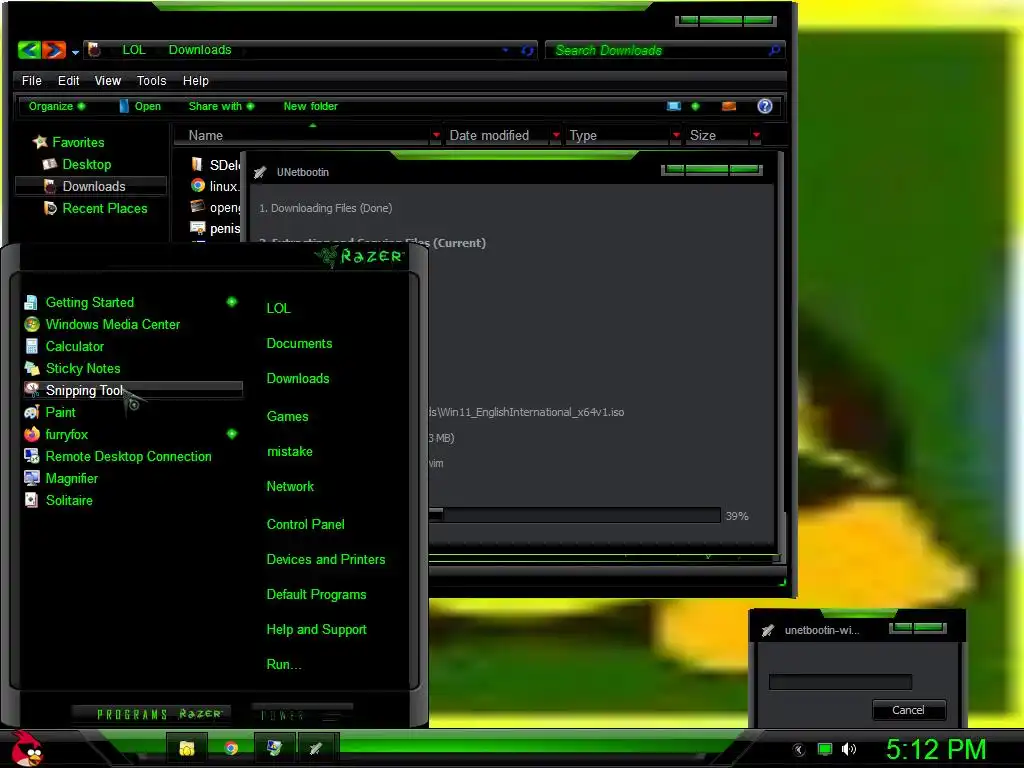Click Run... in the Start menu
Viewport: 1024px width, 768px height.
tap(284, 665)
